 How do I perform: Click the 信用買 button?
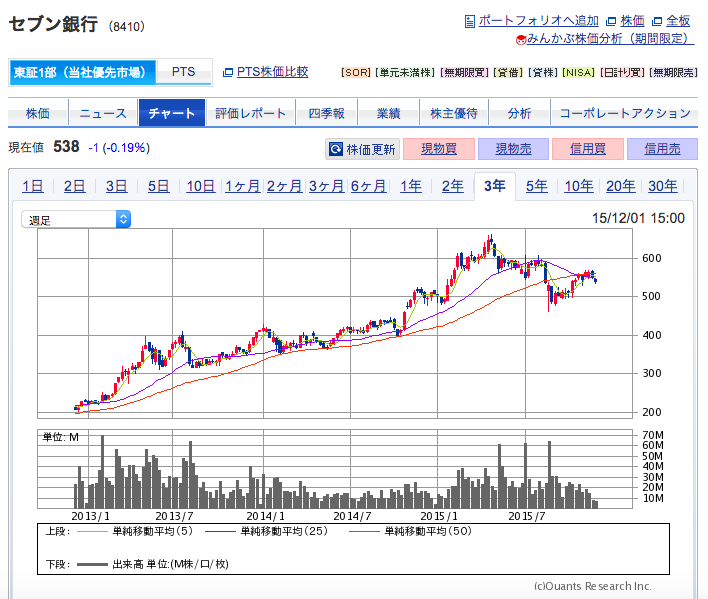point(588,149)
